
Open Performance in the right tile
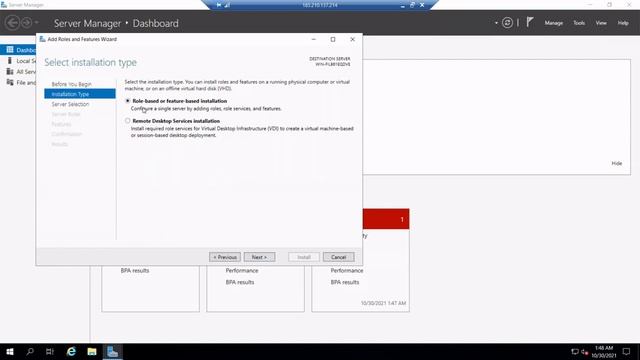click(347, 271)
